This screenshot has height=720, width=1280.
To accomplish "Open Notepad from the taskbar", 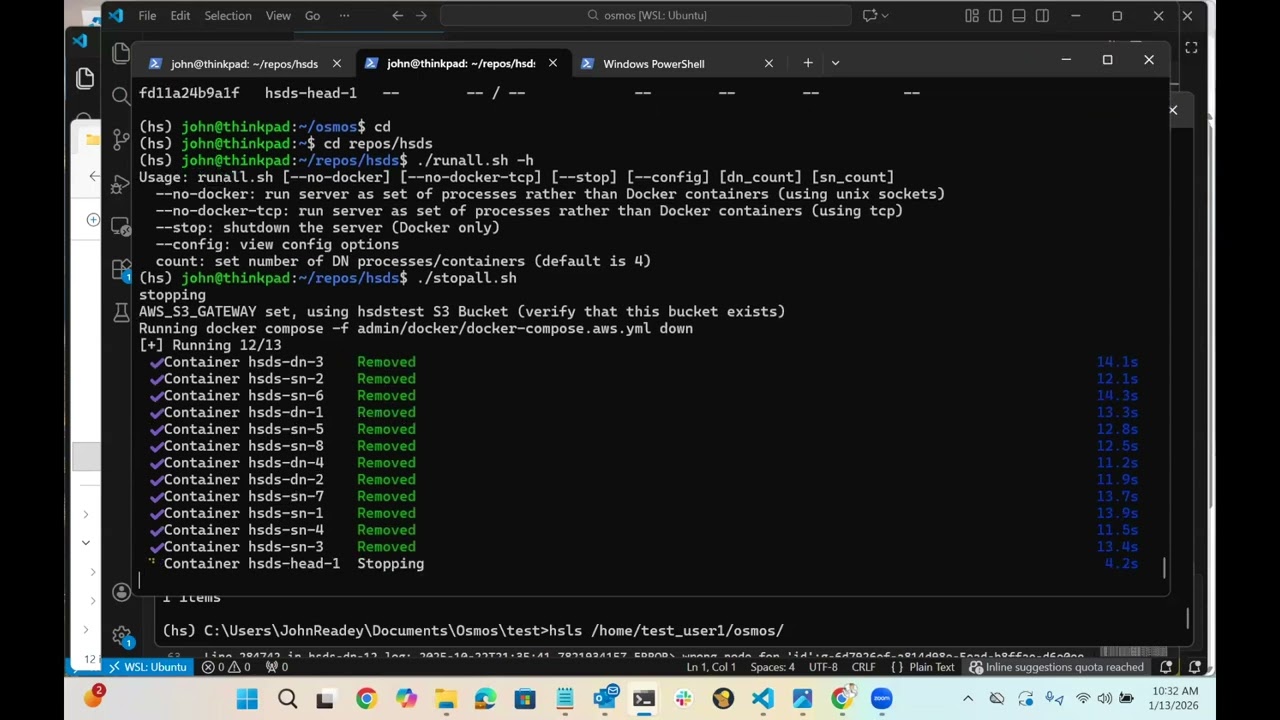I will (x=564, y=699).
